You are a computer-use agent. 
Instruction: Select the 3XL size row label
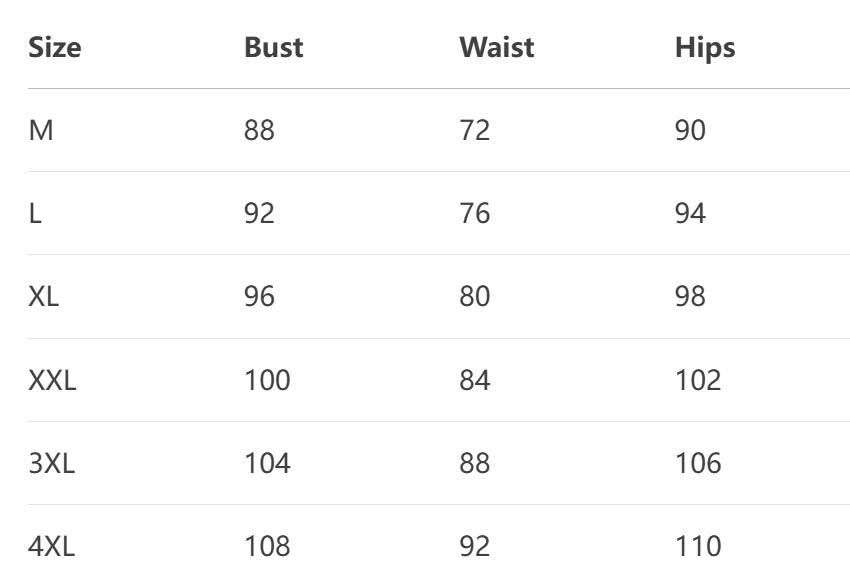click(51, 463)
